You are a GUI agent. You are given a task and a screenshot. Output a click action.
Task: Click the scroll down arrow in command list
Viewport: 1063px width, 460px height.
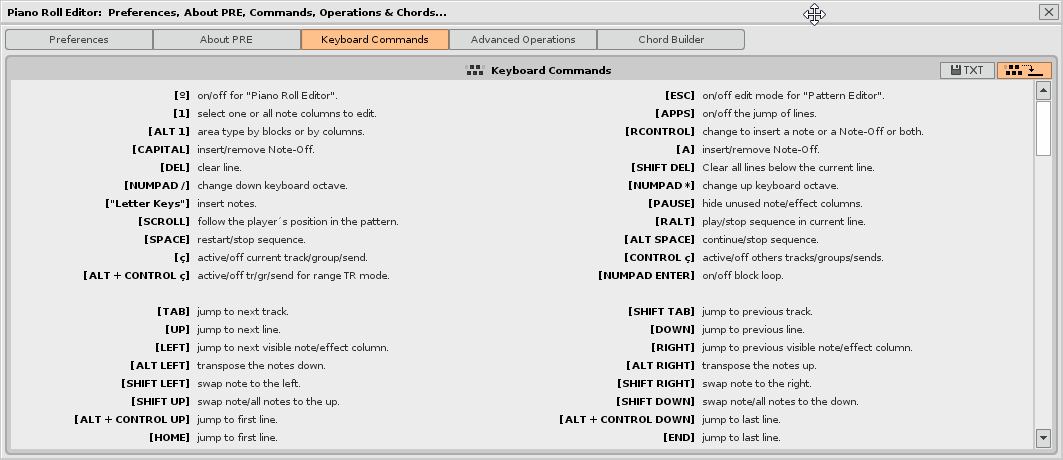1043,438
